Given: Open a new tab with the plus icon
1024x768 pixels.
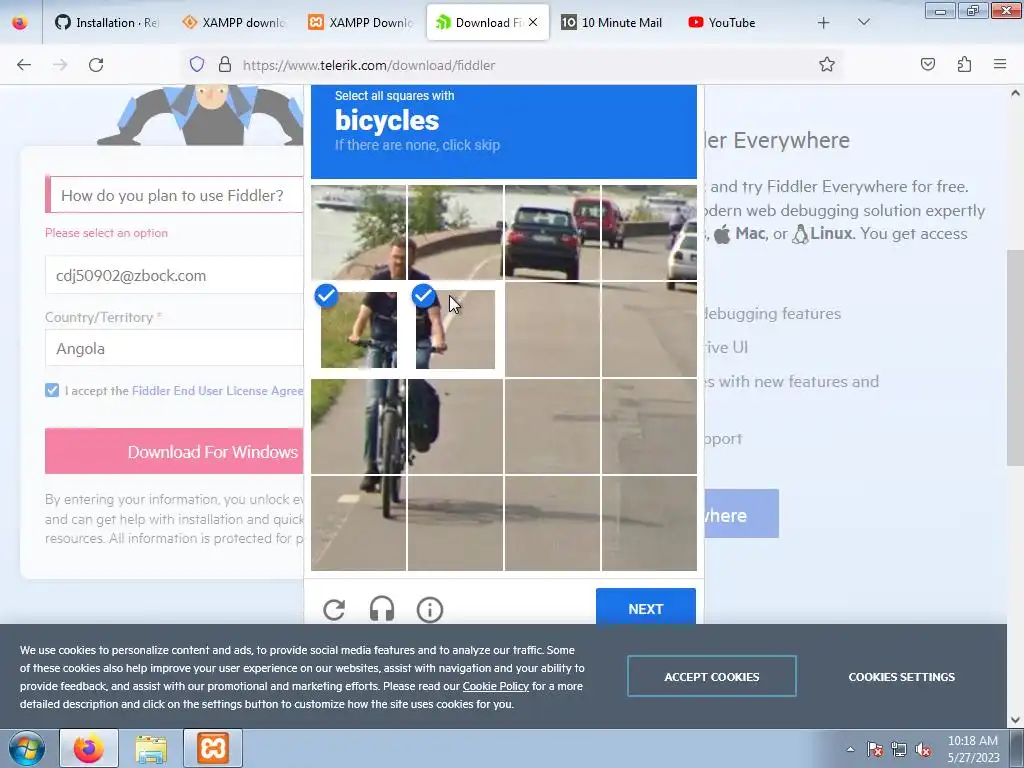Looking at the screenshot, I should coord(824,23).
